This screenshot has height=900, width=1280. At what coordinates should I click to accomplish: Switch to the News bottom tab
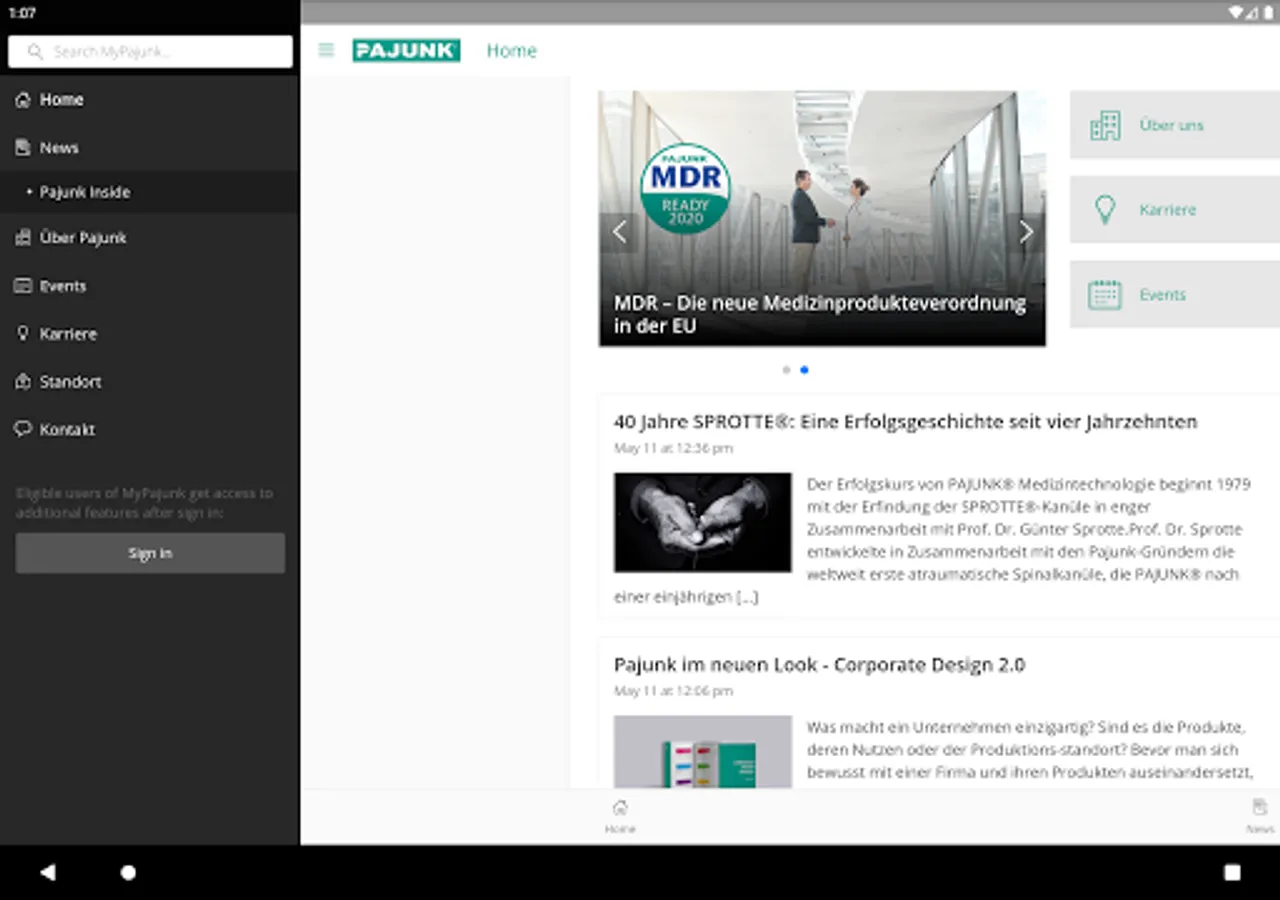(x=1260, y=816)
